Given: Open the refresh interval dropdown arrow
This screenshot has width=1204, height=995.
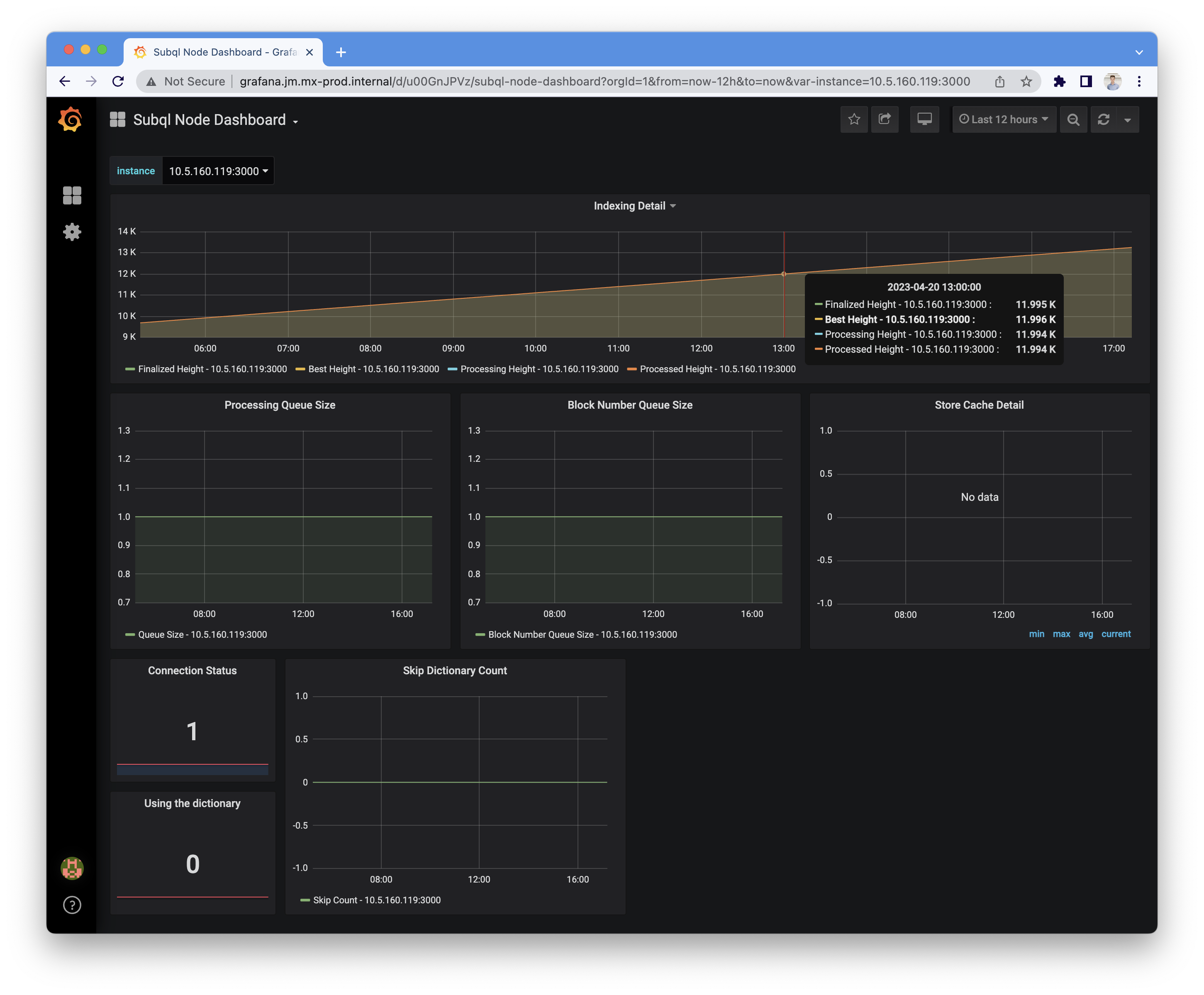Looking at the screenshot, I should click(x=1127, y=120).
